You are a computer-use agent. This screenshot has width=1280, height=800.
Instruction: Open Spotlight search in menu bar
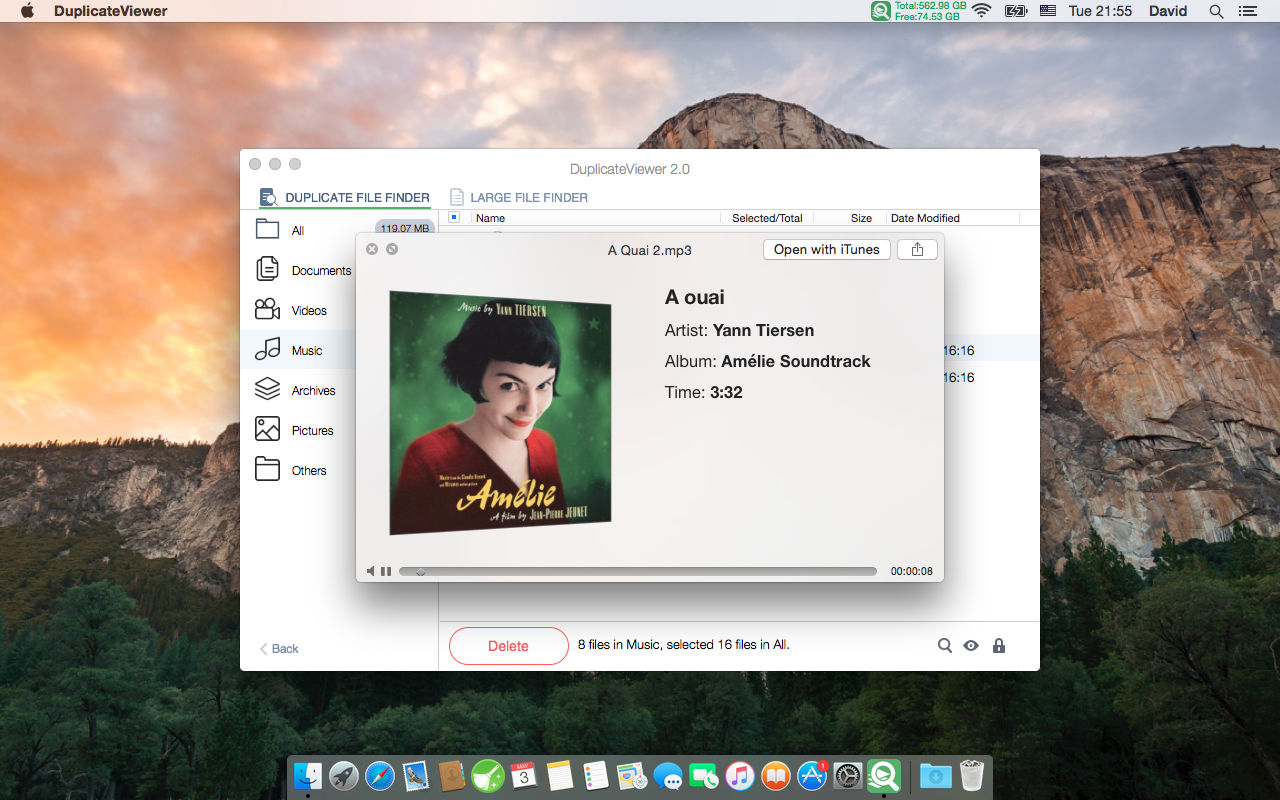[1216, 11]
